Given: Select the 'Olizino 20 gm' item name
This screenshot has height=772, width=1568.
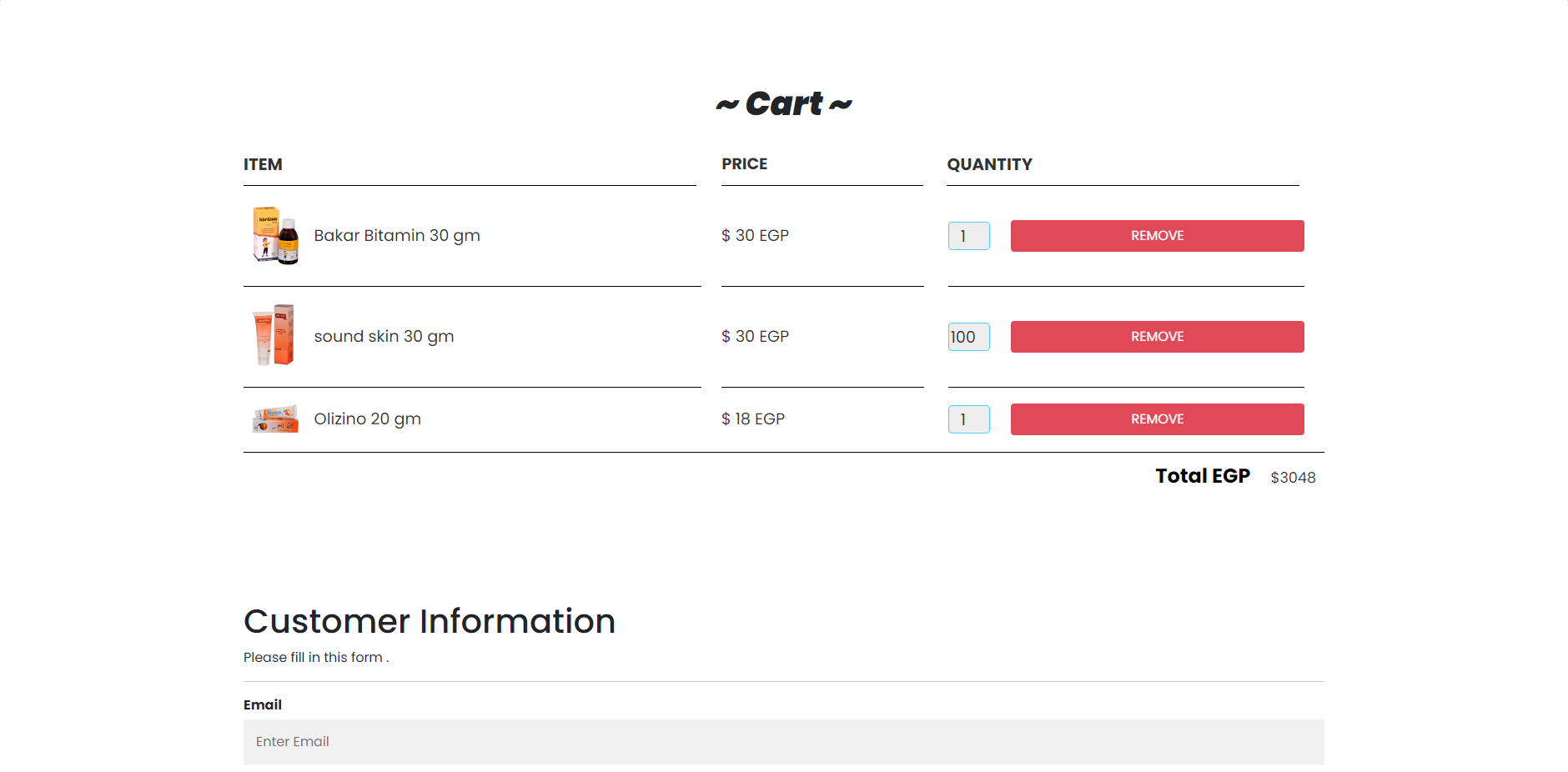Looking at the screenshot, I should pos(367,419).
